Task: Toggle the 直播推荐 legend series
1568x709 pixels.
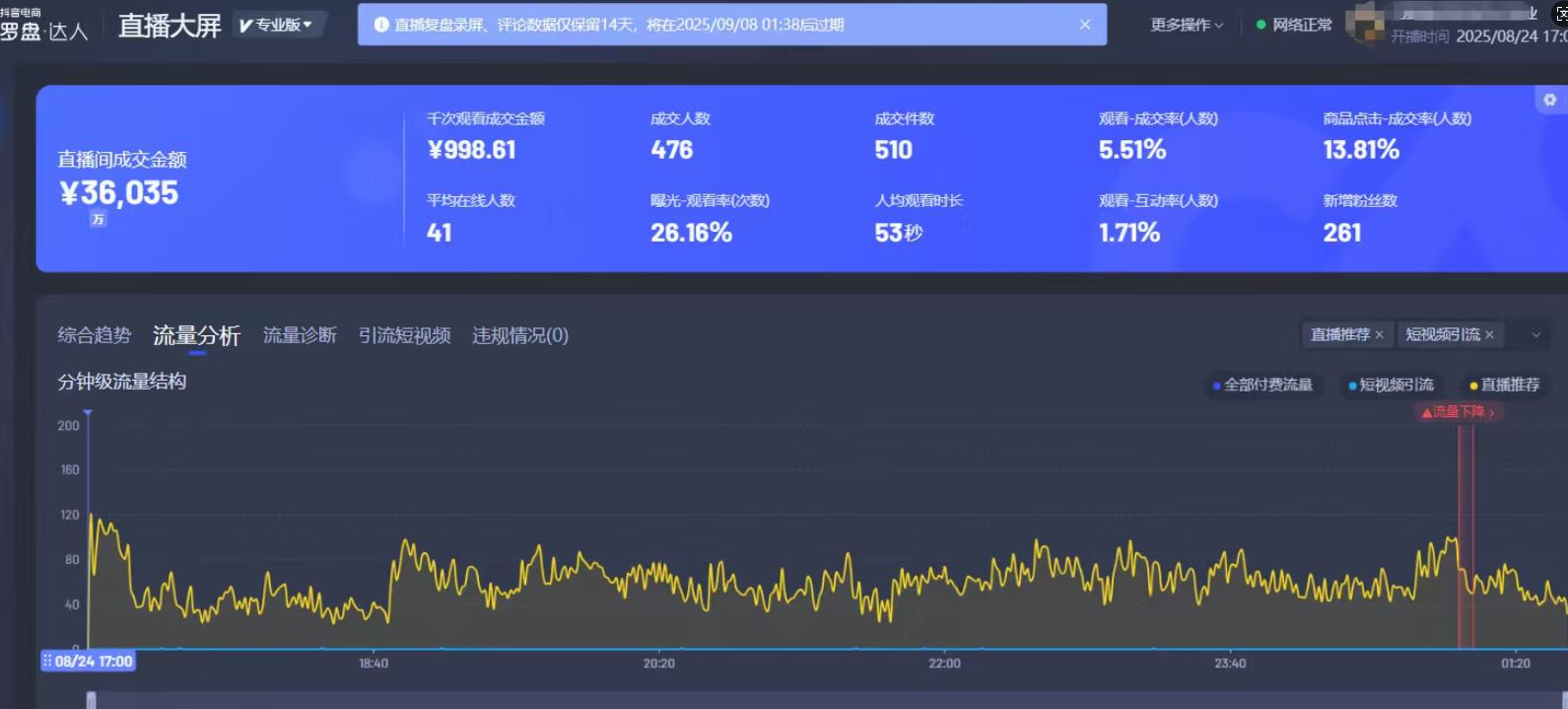Action: tap(1505, 386)
